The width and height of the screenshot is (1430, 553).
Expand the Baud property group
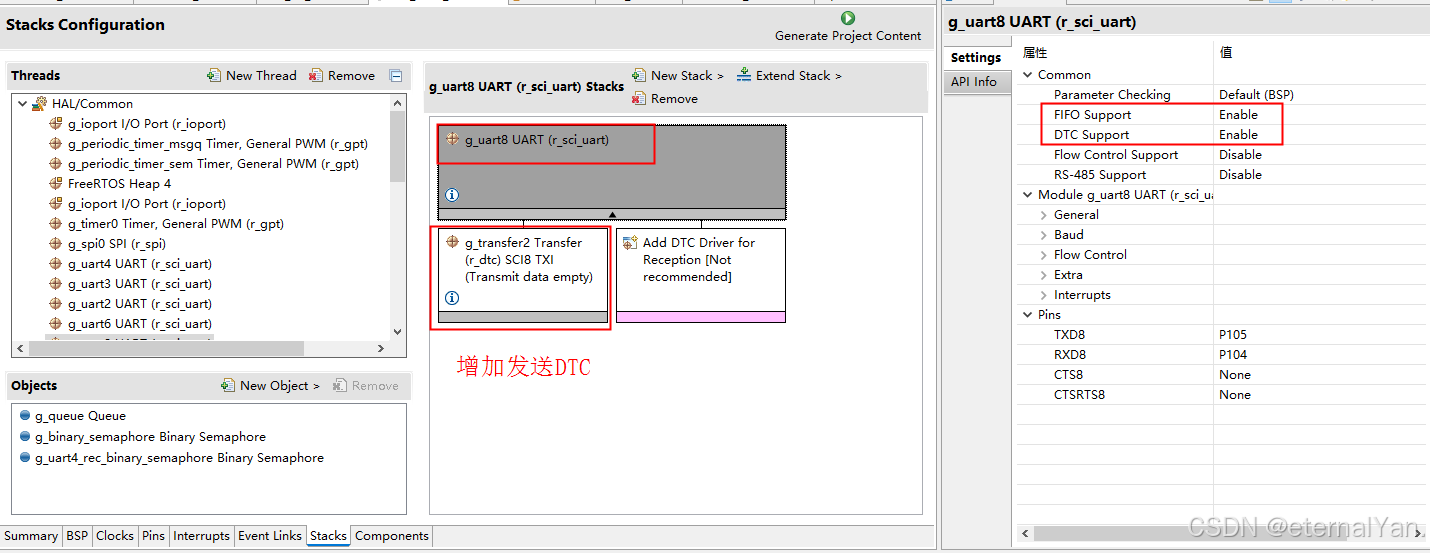pyautogui.click(x=1044, y=234)
